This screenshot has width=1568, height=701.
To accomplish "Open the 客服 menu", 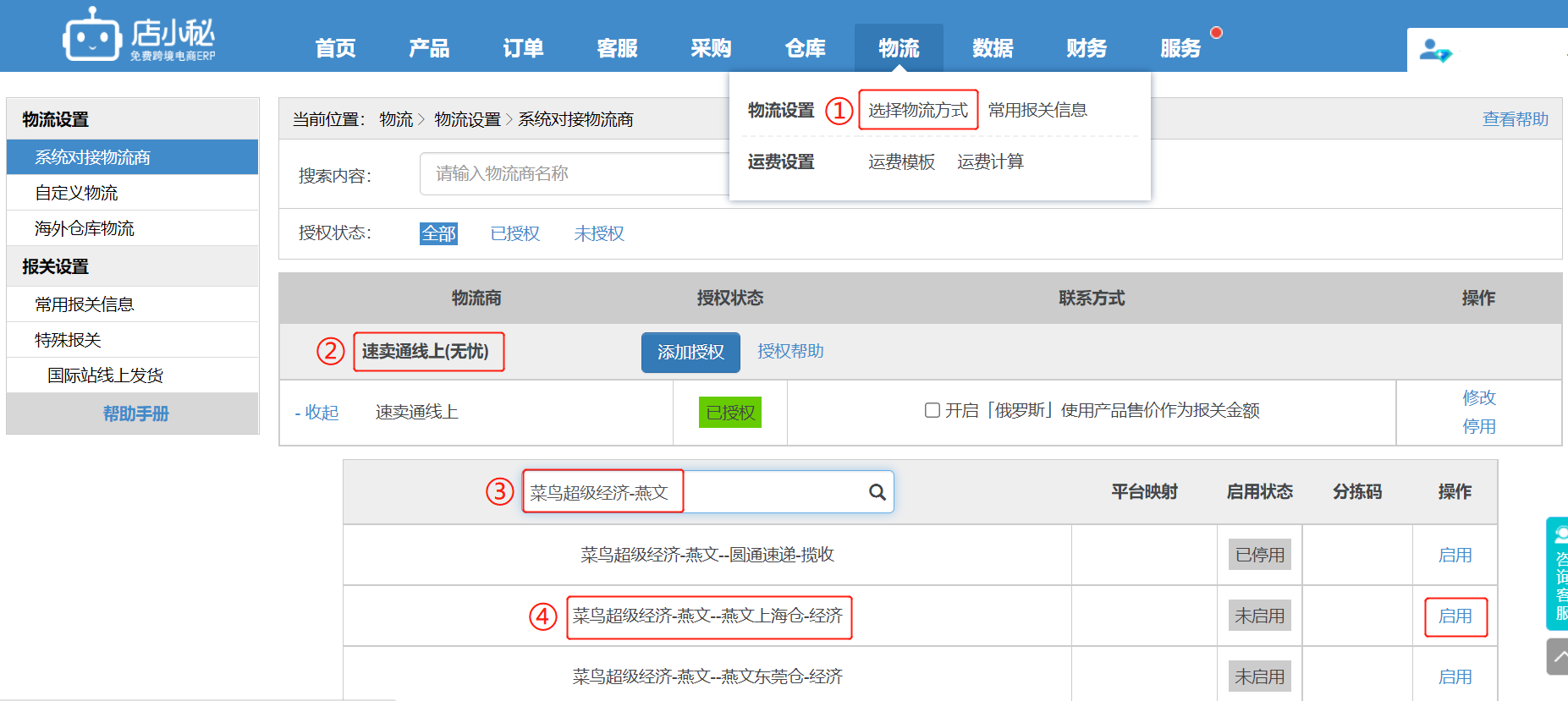I will click(x=618, y=48).
